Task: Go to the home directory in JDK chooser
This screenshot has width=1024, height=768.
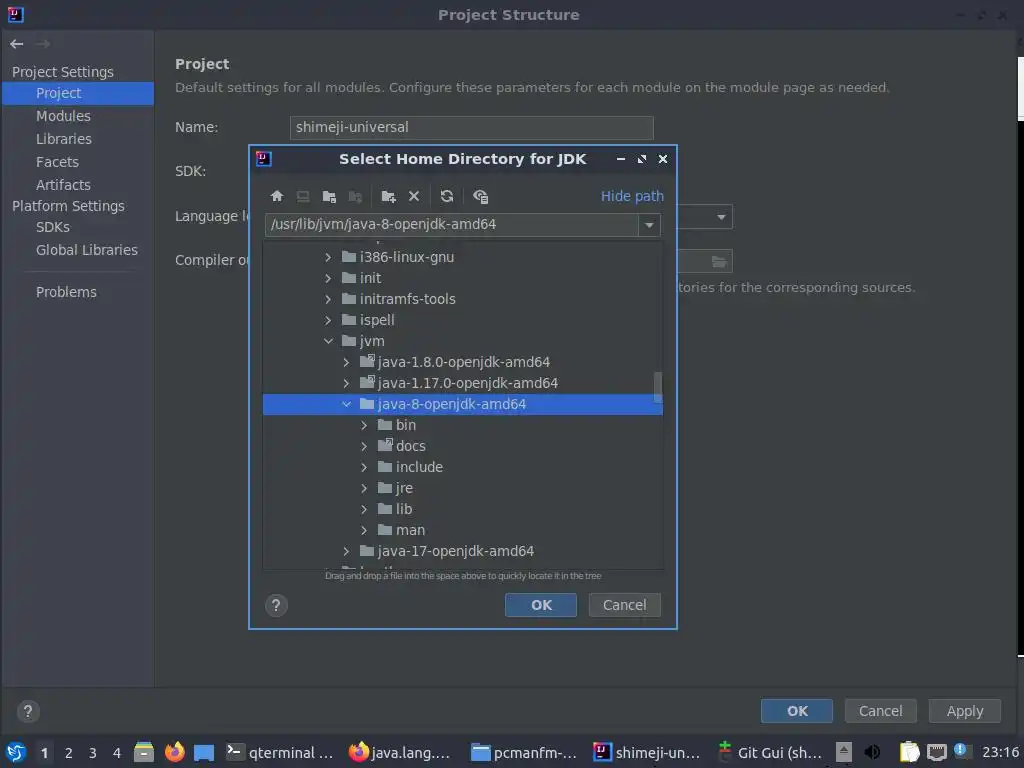Action: pos(276,196)
